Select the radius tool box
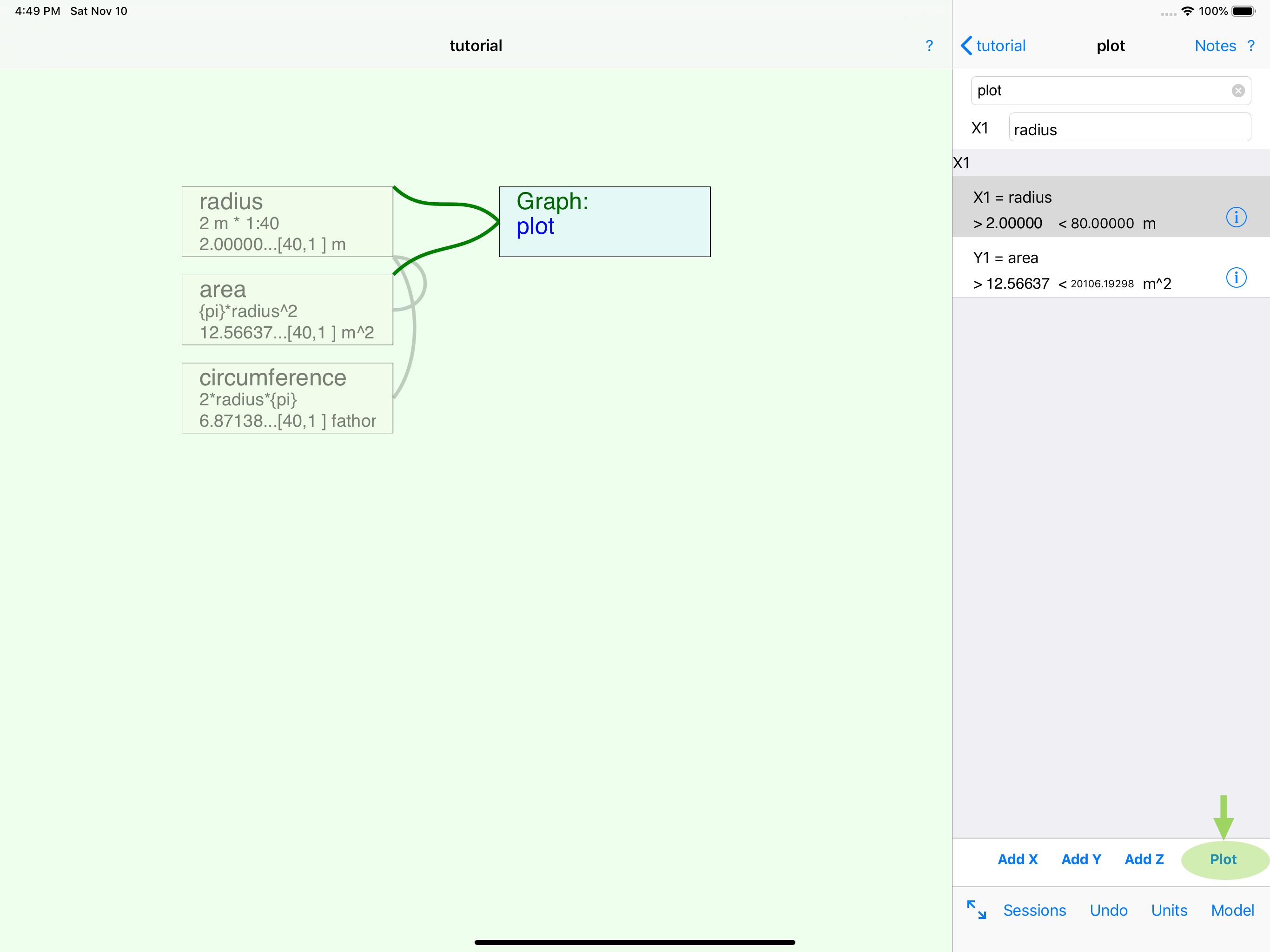 point(287,222)
